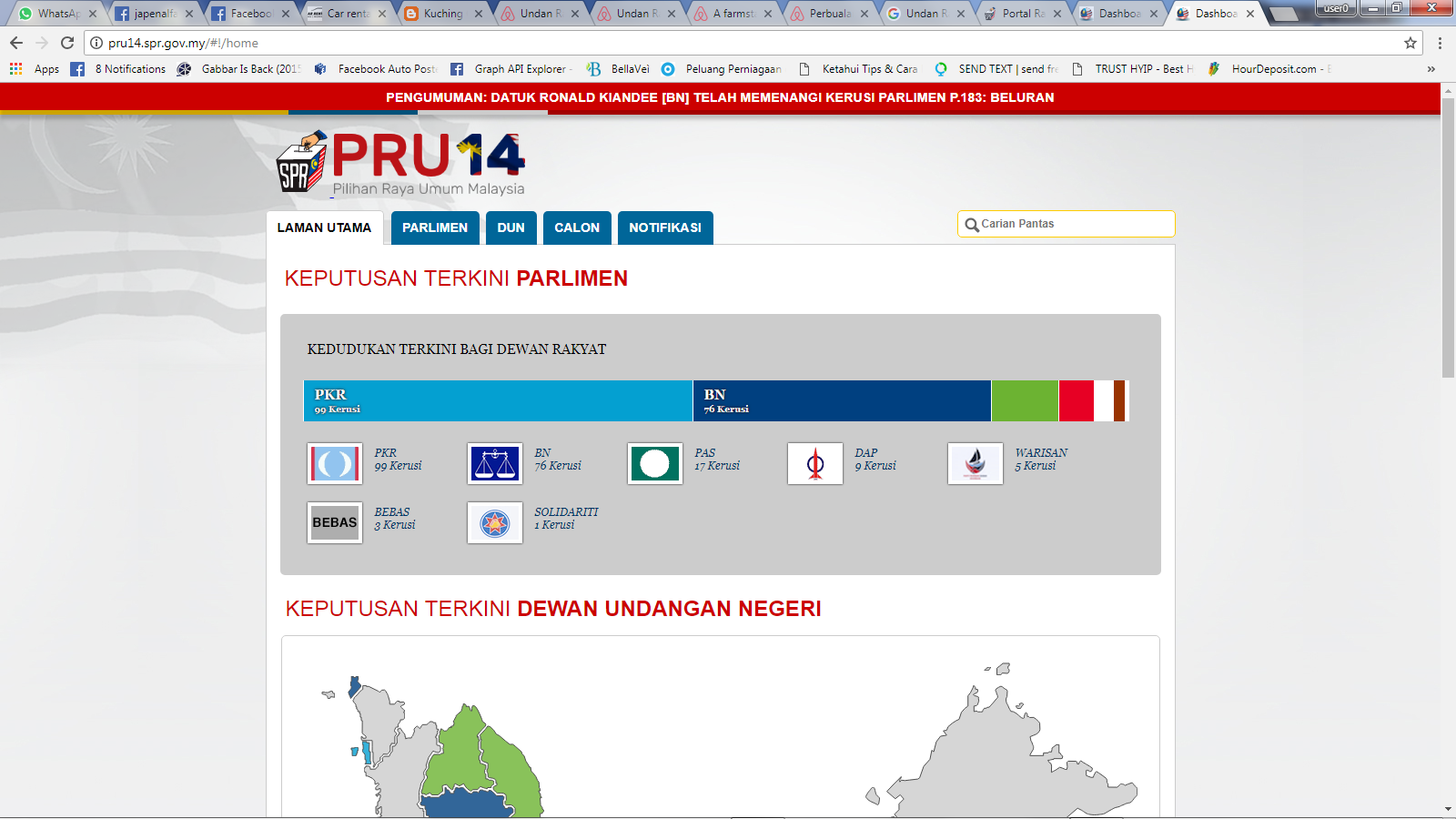Image resolution: width=1456 pixels, height=819 pixels.
Task: Click the search magnifier in Carian Pantas
Action: (972, 225)
